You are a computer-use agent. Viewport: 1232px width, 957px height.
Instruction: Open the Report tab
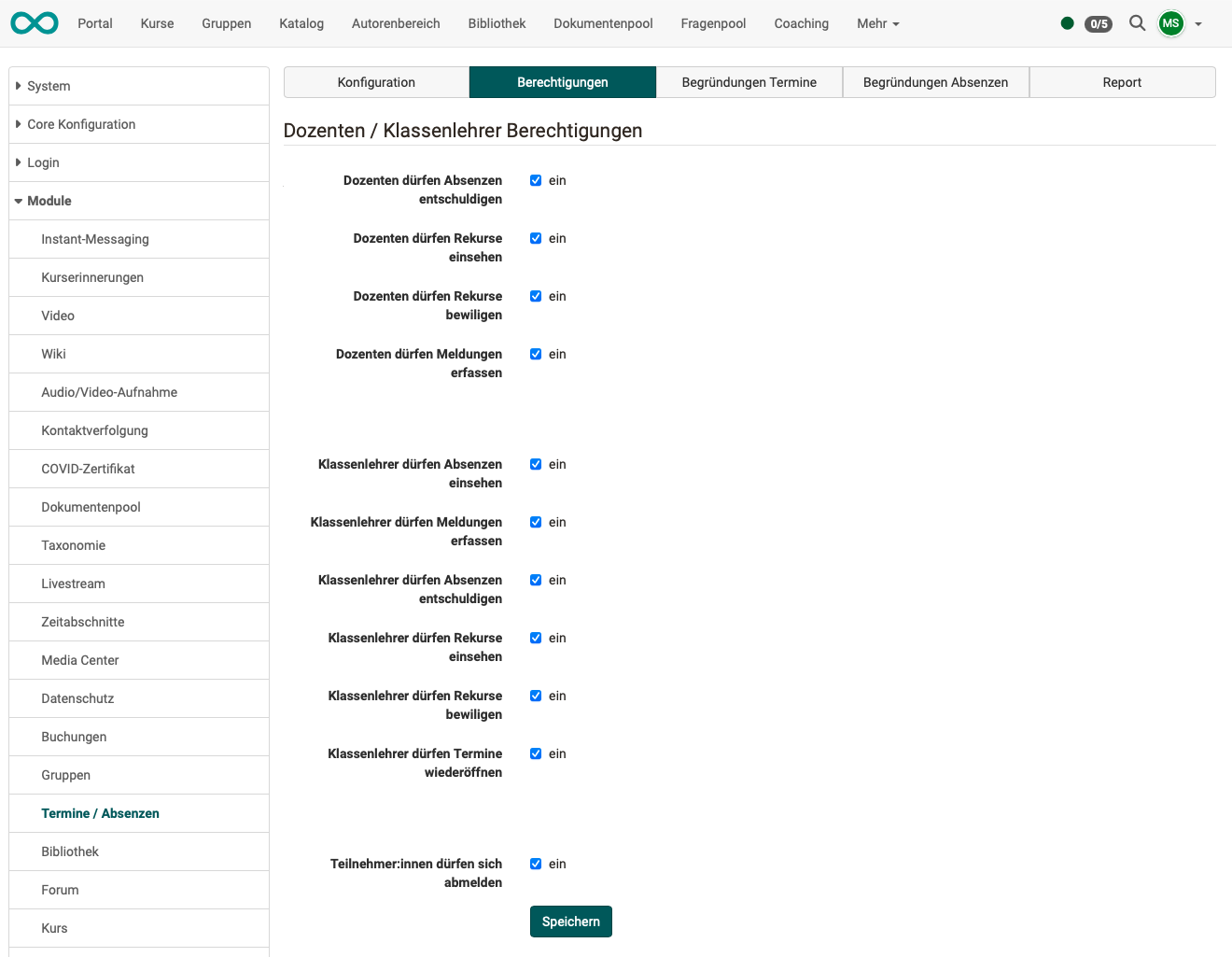point(1122,82)
